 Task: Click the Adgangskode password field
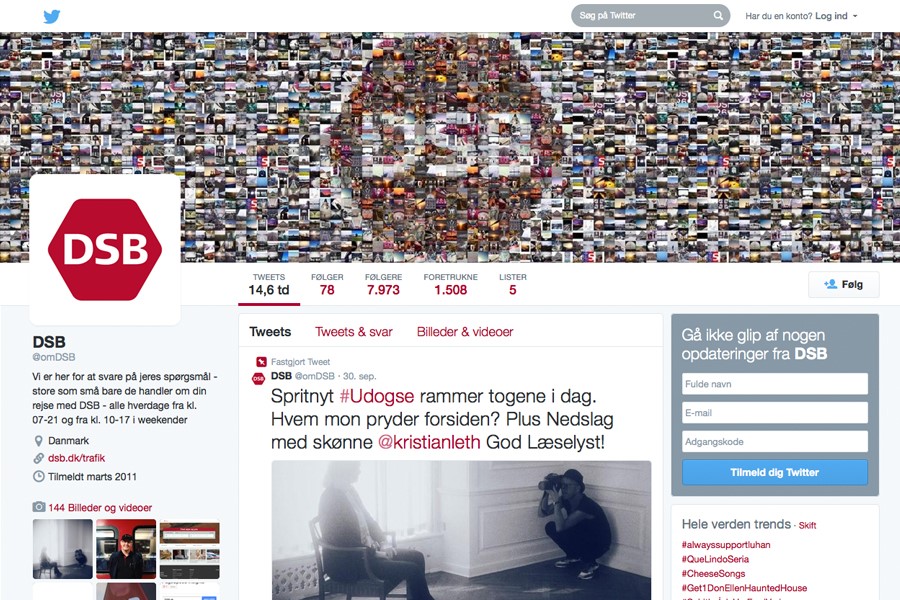[x=775, y=442]
